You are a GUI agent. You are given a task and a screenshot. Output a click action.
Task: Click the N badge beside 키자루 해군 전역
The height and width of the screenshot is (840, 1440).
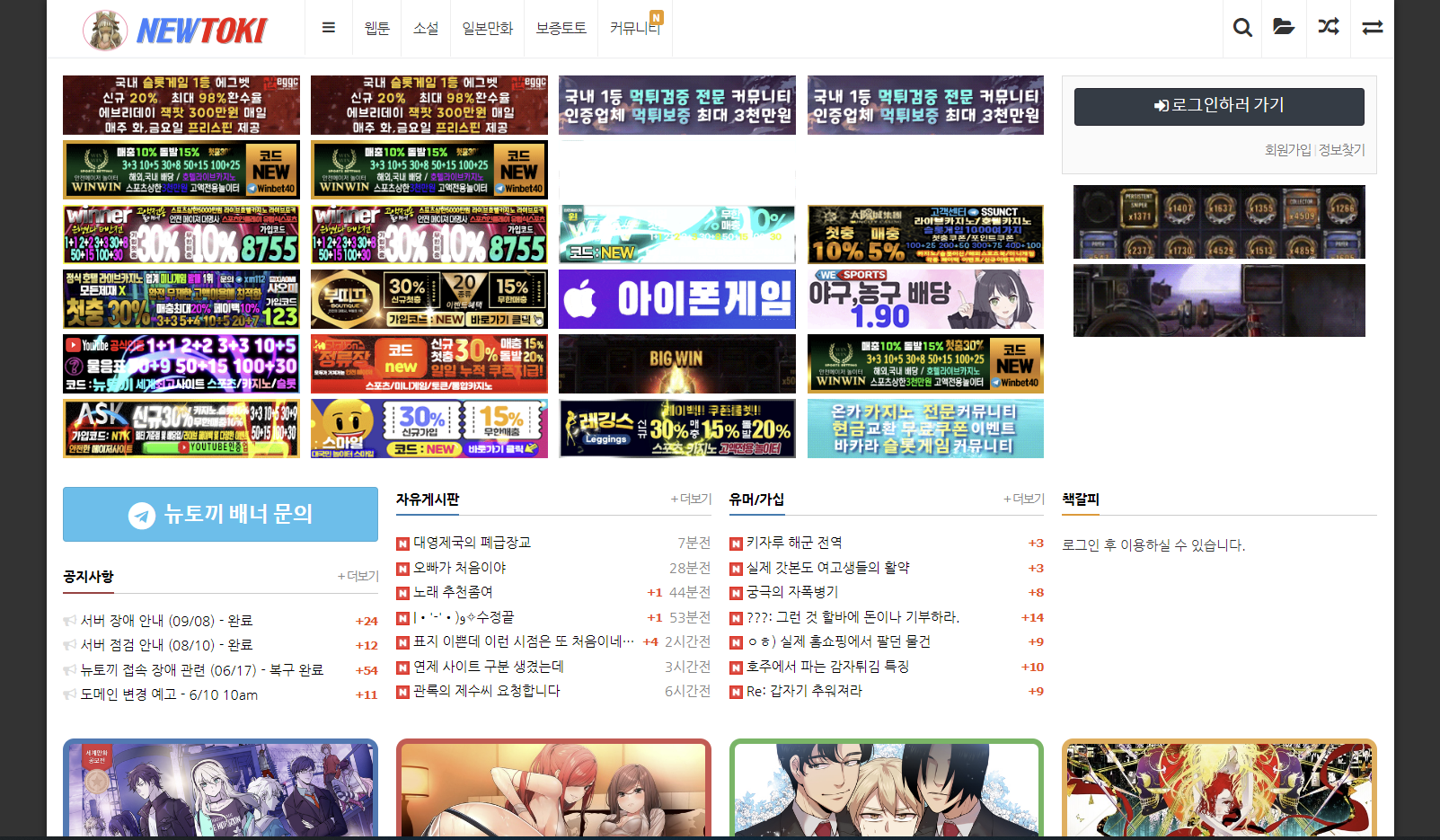tap(736, 544)
